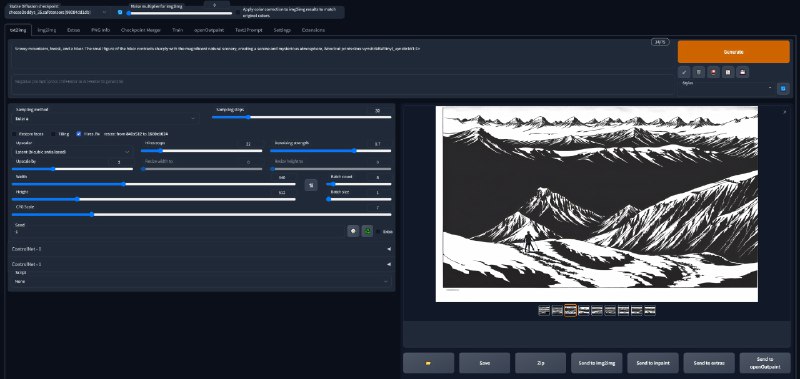Switch to the img2img tab

click(x=46, y=30)
